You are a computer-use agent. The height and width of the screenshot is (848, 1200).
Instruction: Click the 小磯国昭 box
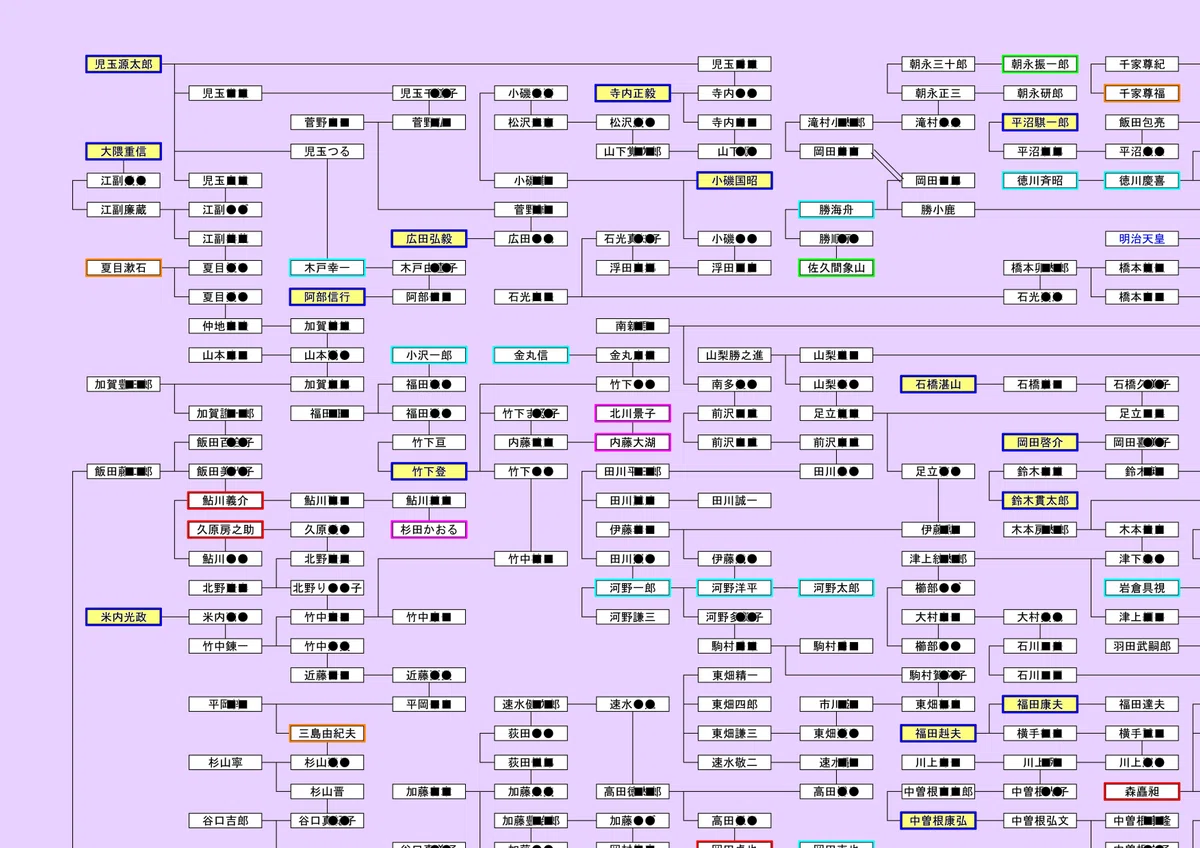[735, 181]
